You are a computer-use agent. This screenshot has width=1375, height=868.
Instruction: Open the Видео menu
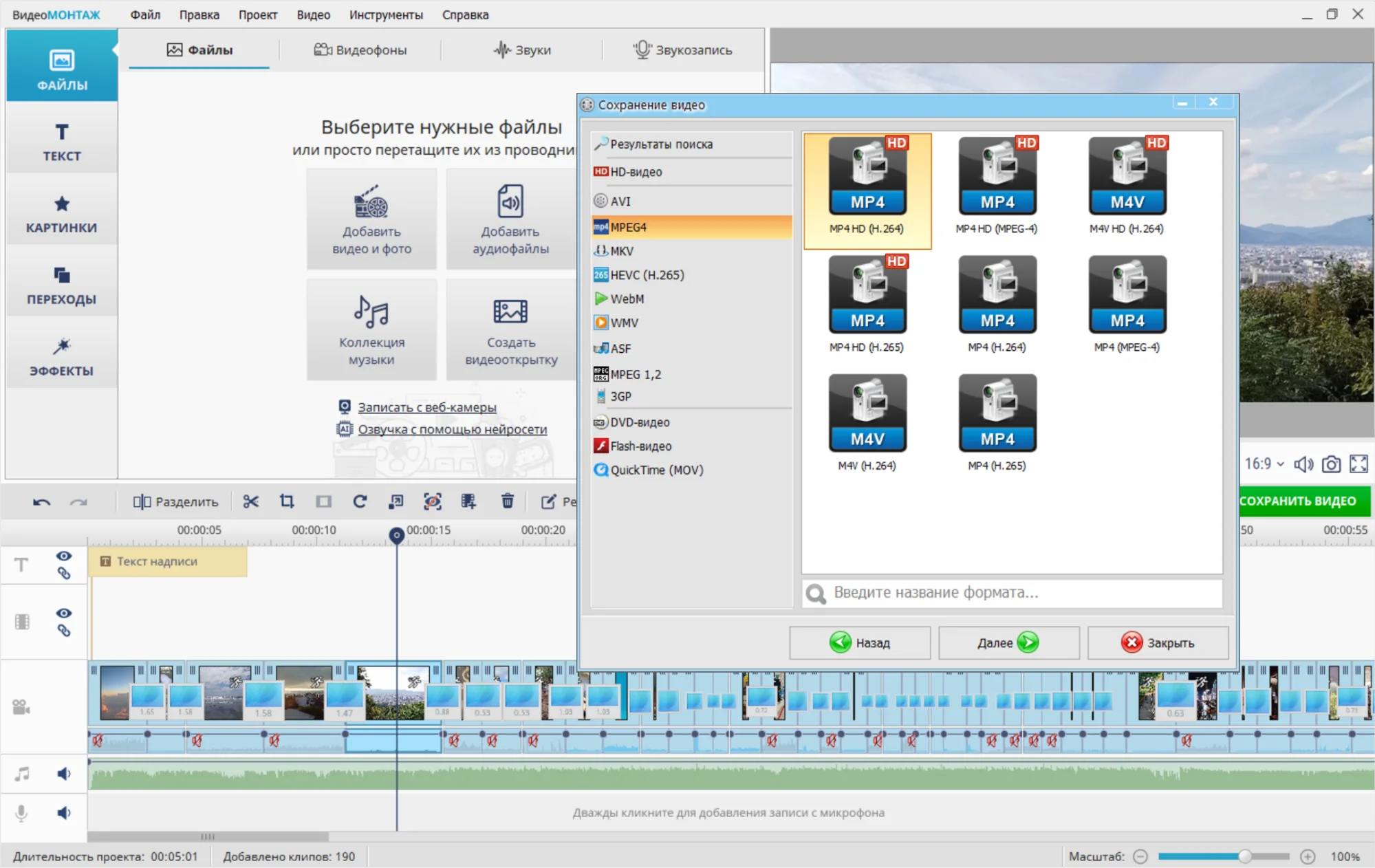click(x=314, y=14)
